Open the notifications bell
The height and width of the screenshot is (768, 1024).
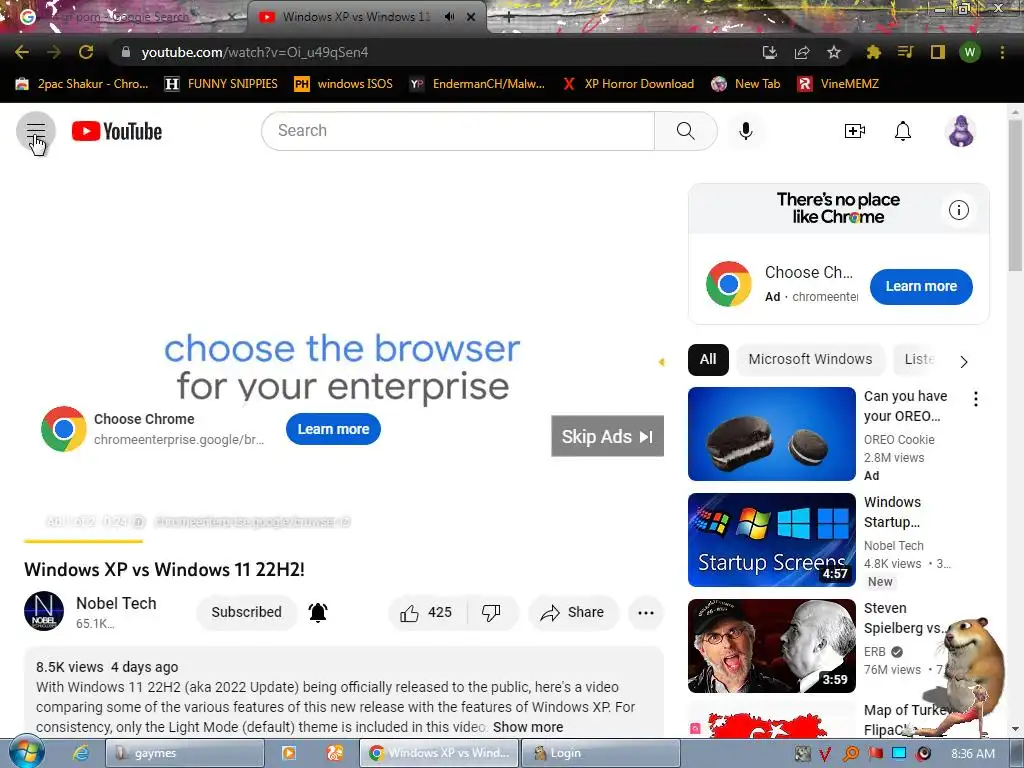[903, 131]
